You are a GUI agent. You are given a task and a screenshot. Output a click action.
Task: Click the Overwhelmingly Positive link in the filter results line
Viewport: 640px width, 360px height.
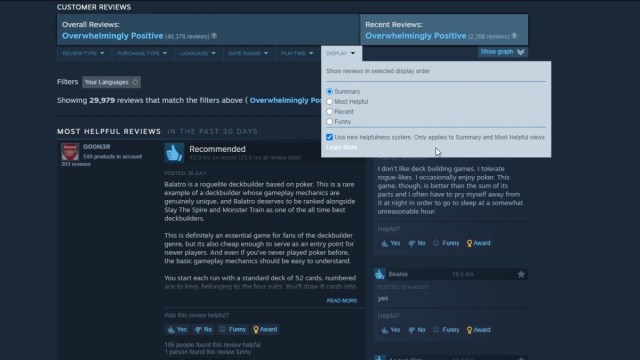click(x=285, y=100)
